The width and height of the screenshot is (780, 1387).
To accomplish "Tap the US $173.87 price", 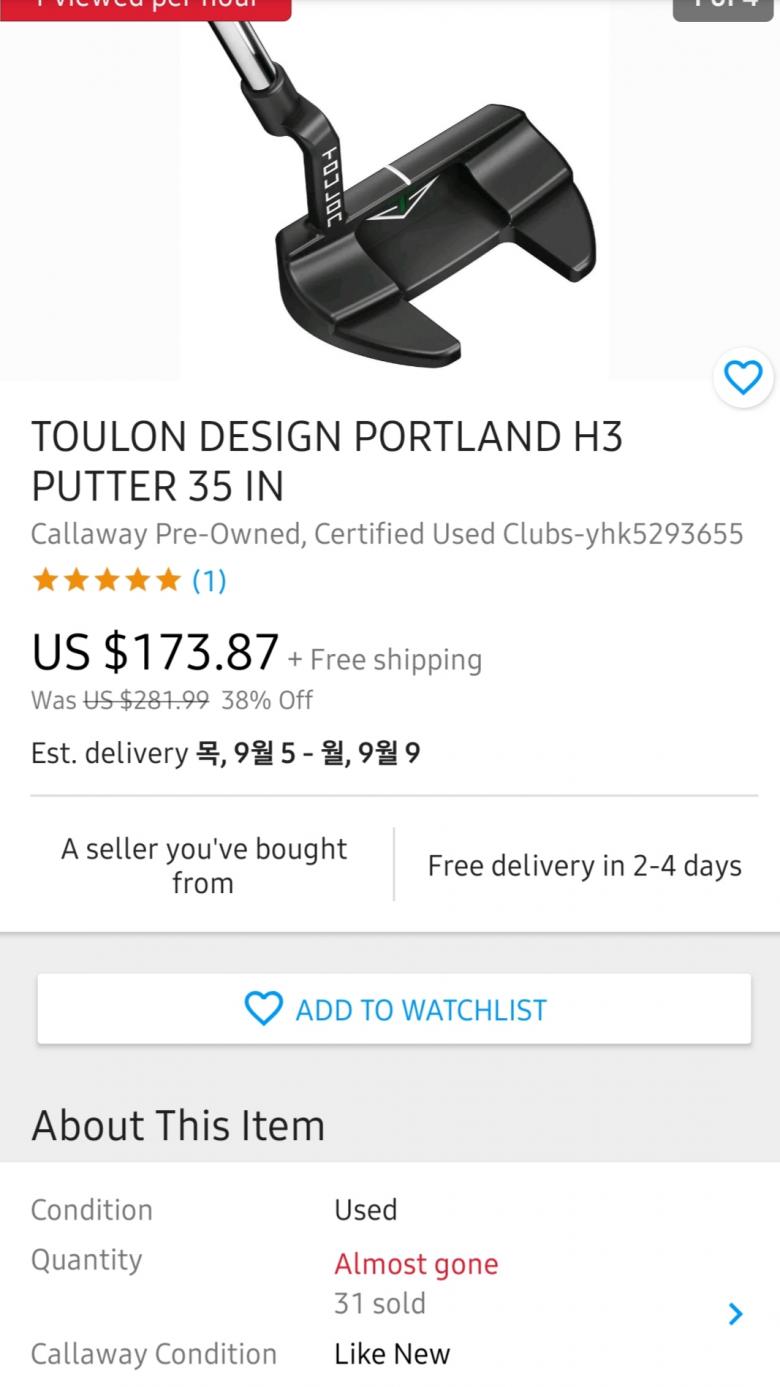I will pos(155,653).
